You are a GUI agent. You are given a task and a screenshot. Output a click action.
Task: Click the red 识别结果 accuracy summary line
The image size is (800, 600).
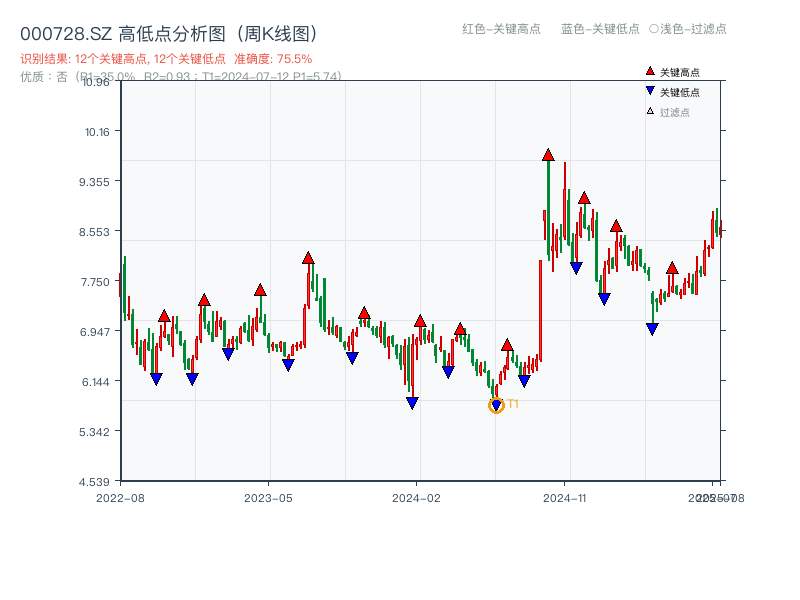[166, 59]
